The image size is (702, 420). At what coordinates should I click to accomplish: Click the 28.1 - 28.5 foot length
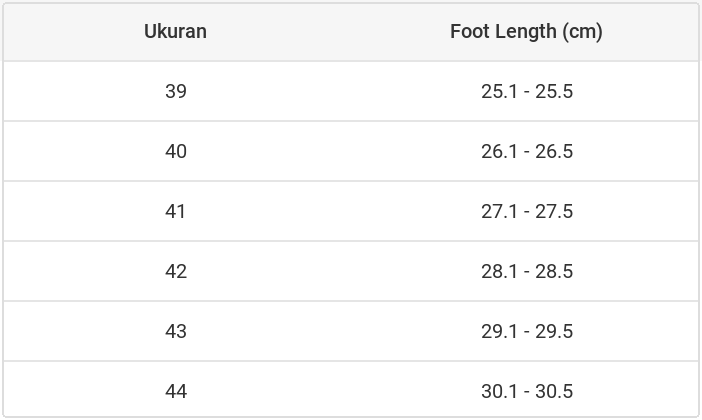526,271
